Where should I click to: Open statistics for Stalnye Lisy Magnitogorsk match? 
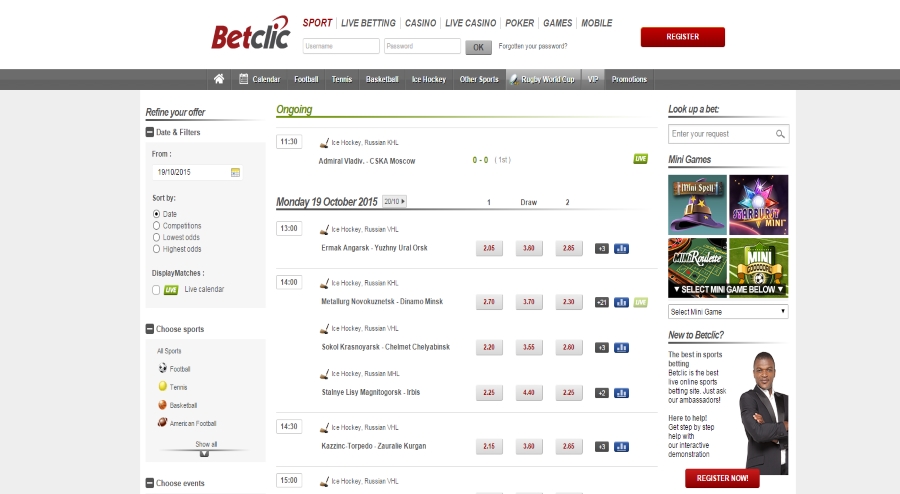[x=621, y=393]
